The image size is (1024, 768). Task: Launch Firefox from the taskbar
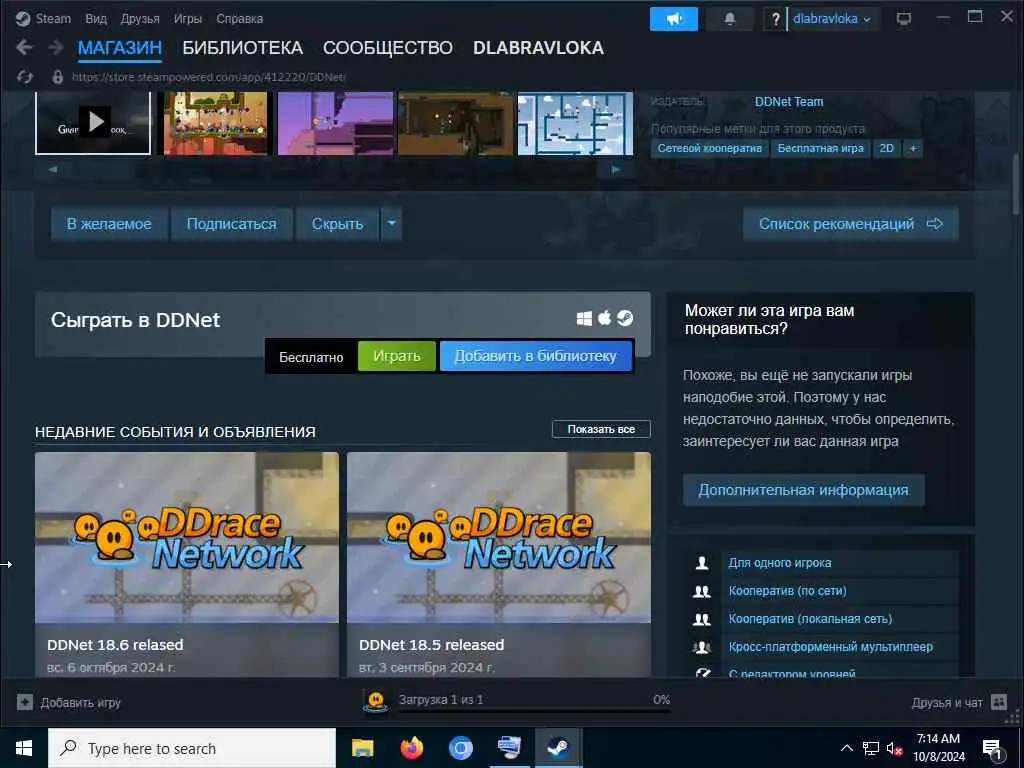pos(411,748)
